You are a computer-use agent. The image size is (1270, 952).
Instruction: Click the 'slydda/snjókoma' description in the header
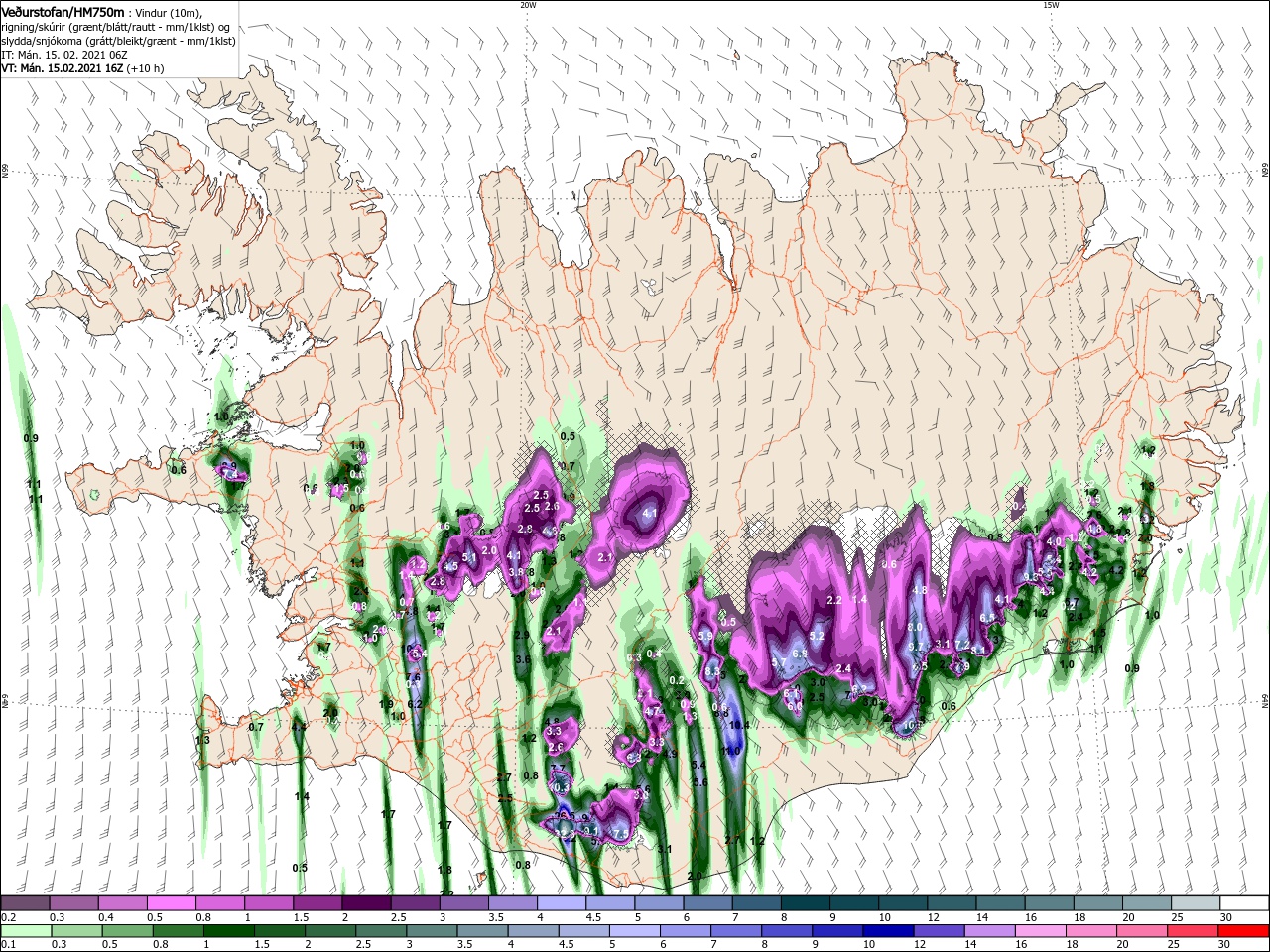42,41
